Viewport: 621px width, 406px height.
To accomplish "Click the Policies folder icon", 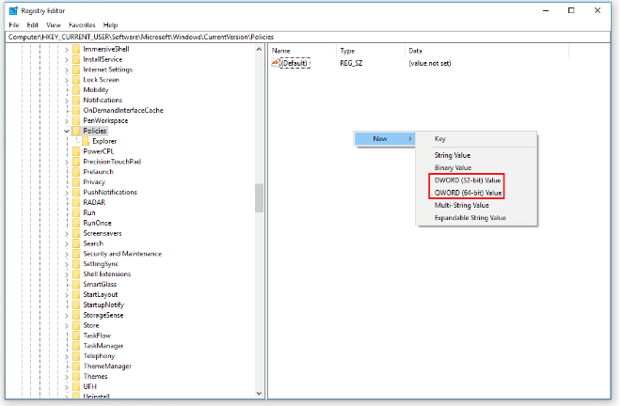I will coord(76,131).
